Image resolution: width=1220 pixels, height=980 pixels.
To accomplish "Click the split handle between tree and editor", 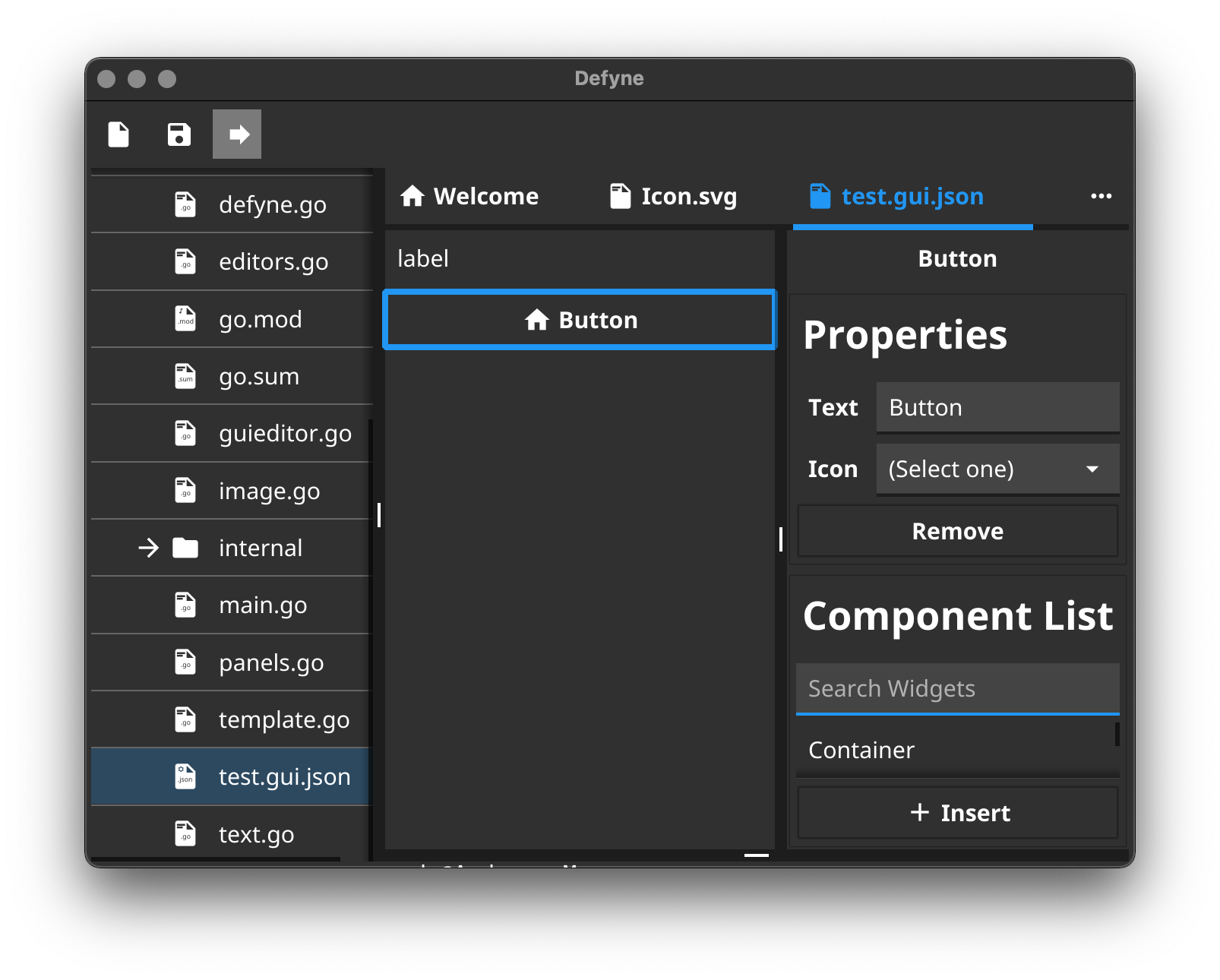I will click(x=379, y=515).
